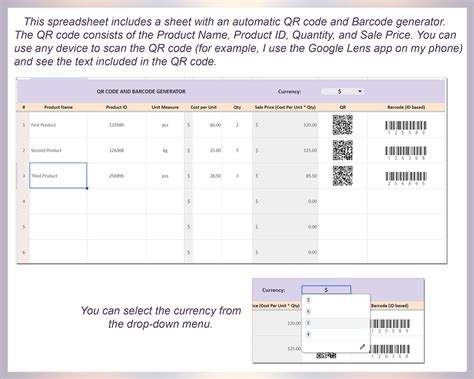Choose the € option in the currency list
This screenshot has width=474, height=379.
click(308, 312)
